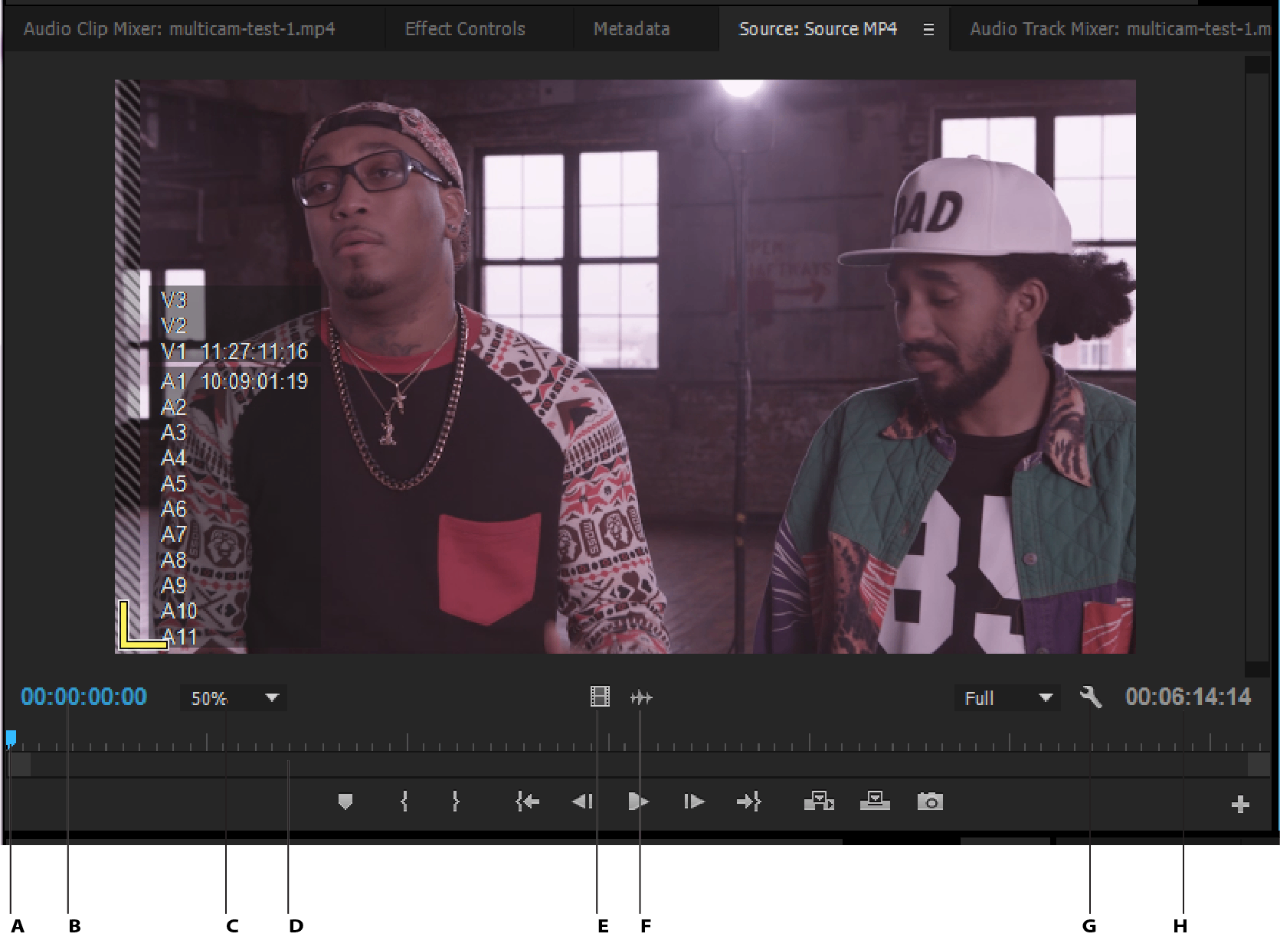This screenshot has height=937, width=1280.
Task: Jump to Out point button
Action: coord(749,802)
